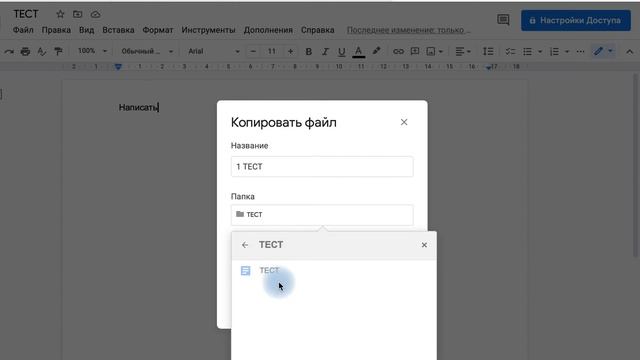Open the Справка menu

pyautogui.click(x=318, y=30)
